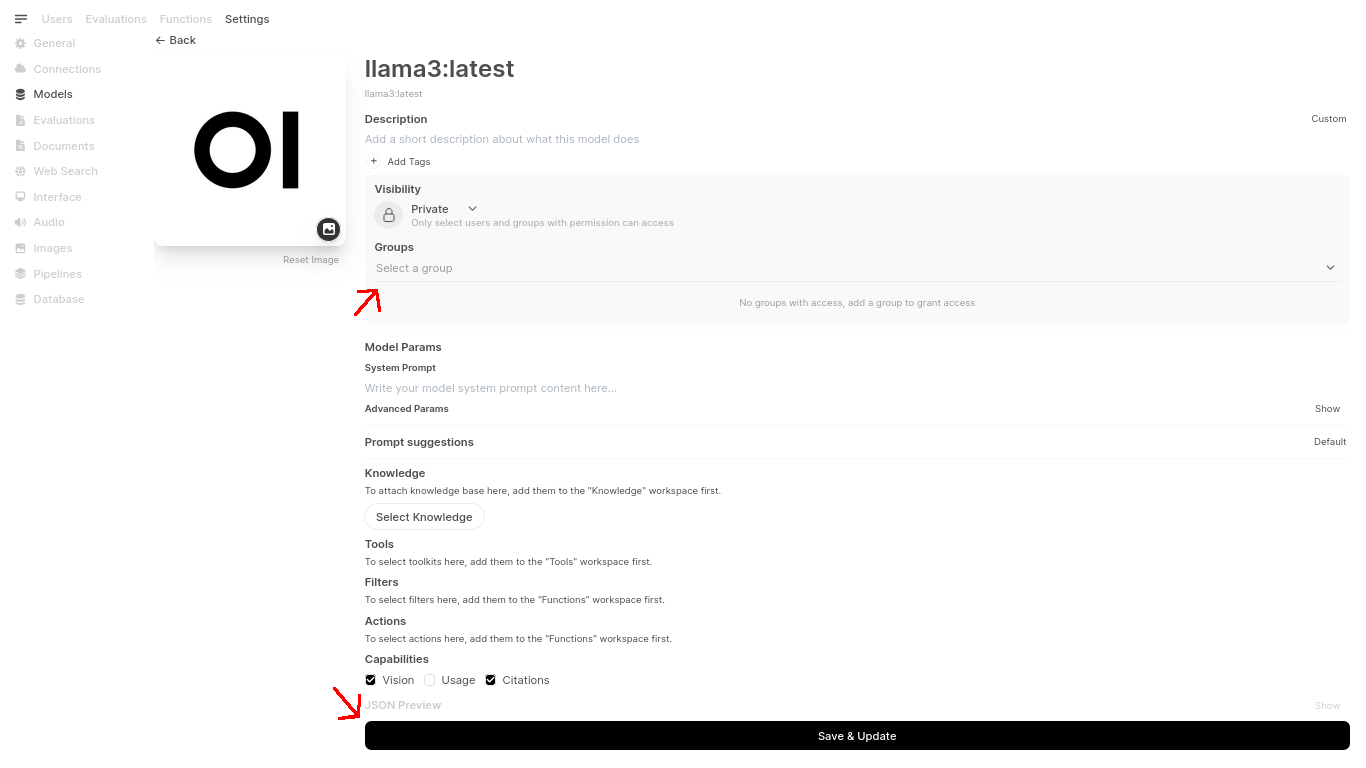Open the Evaluations top tab
The image size is (1366, 768).
pos(116,19)
